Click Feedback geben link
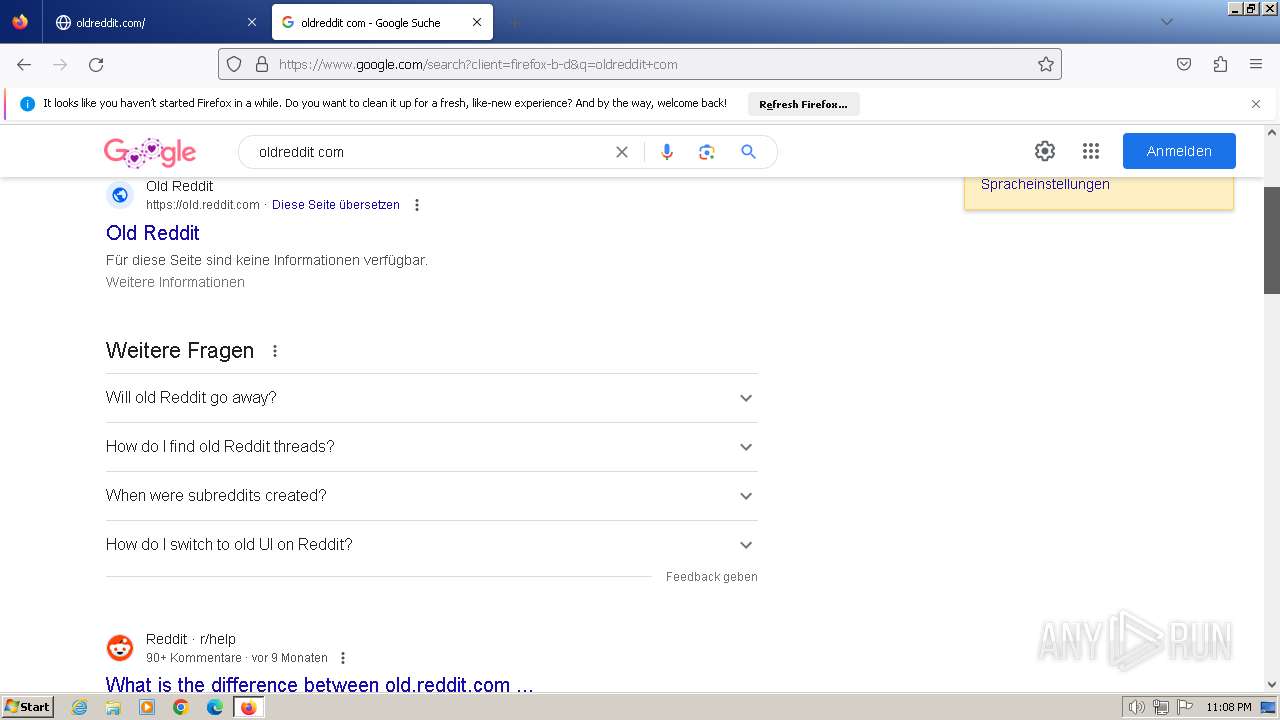 pos(712,577)
